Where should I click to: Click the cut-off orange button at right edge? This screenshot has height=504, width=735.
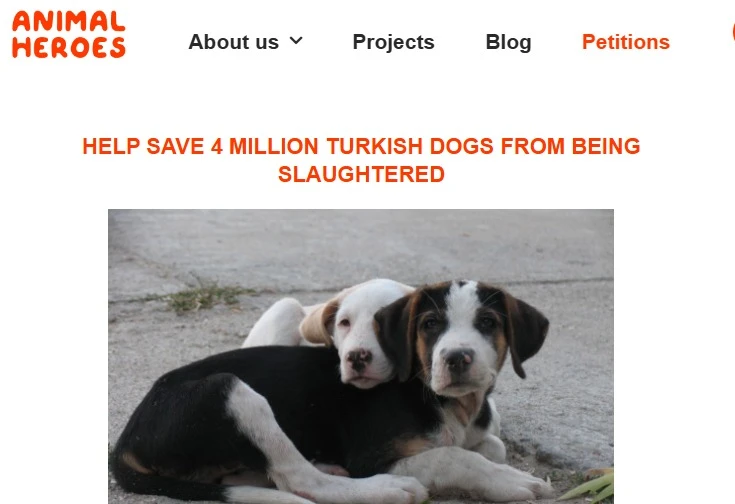pos(733,33)
